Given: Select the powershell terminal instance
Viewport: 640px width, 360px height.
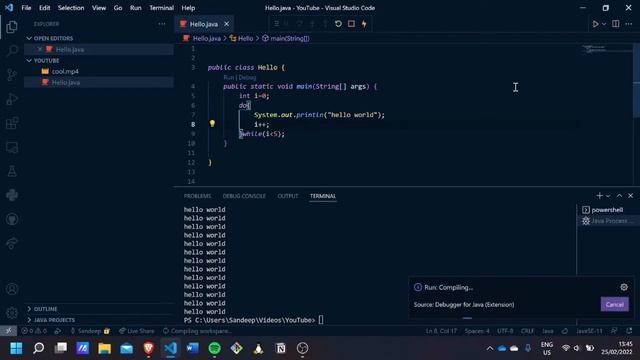Looking at the screenshot, I should [x=607, y=210].
